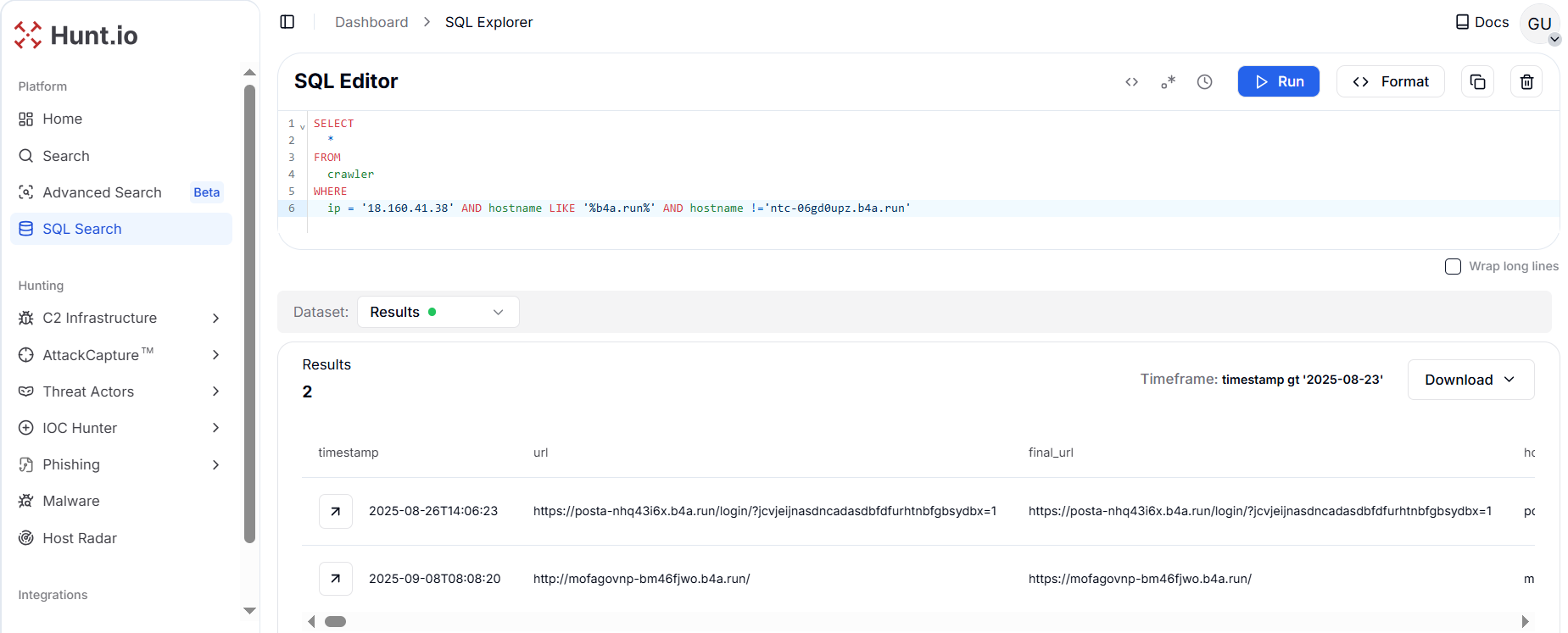The width and height of the screenshot is (1568, 633).
Task: Select Host Radar from the sidebar
Action: coord(80,538)
